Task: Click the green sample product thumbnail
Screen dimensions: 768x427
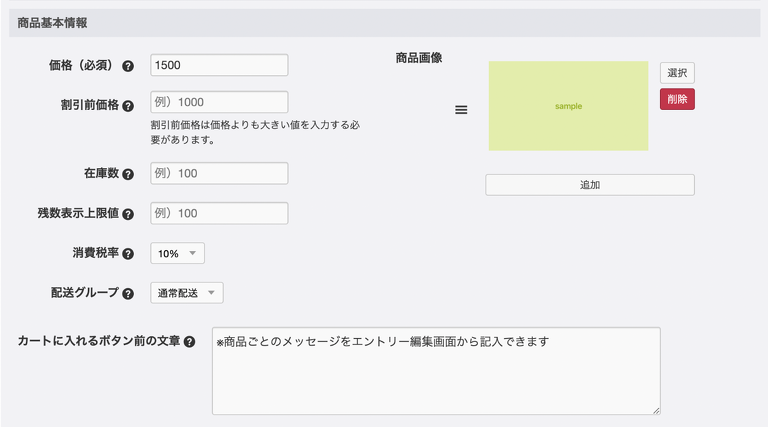Action: coord(568,106)
